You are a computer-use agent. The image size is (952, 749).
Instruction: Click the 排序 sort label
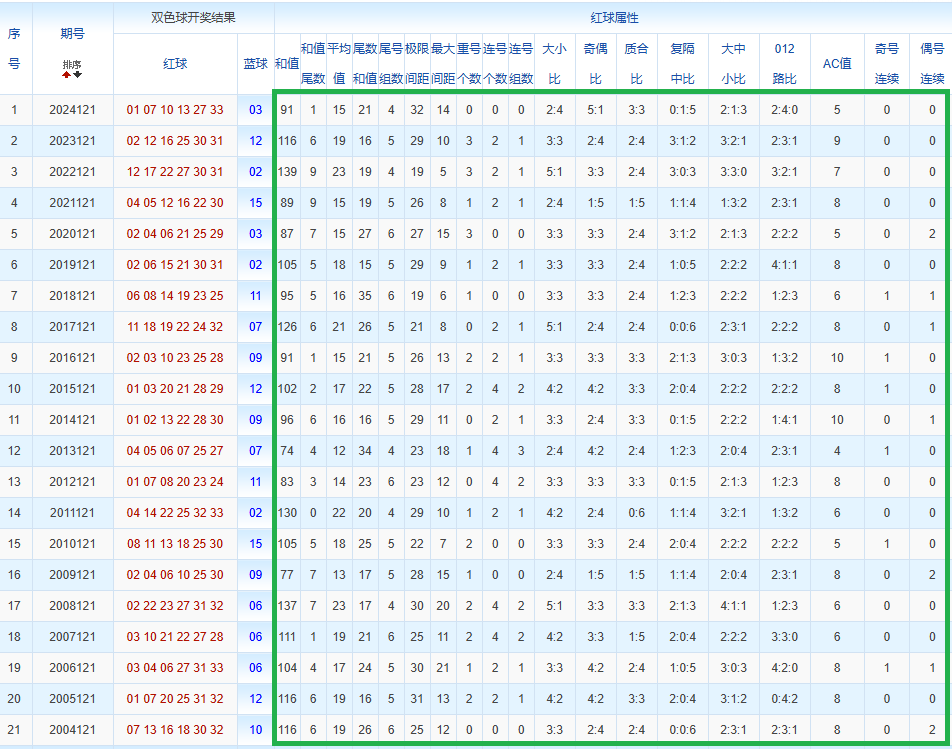point(72,64)
